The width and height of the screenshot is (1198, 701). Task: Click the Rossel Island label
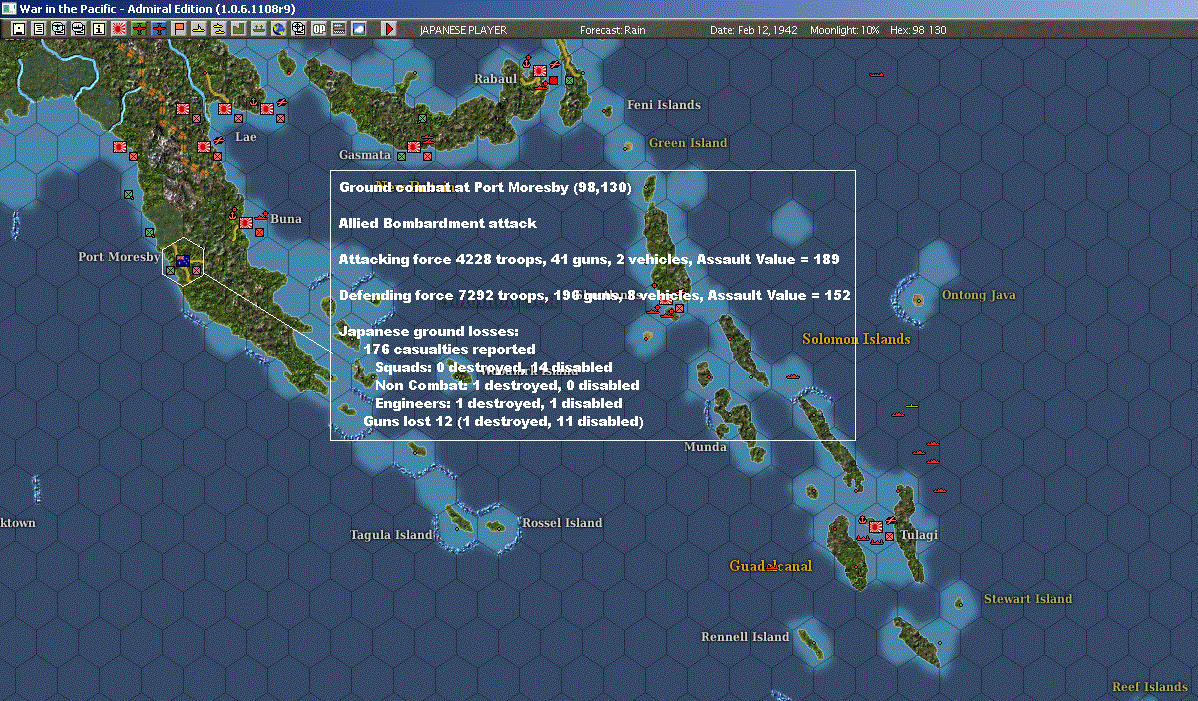562,523
